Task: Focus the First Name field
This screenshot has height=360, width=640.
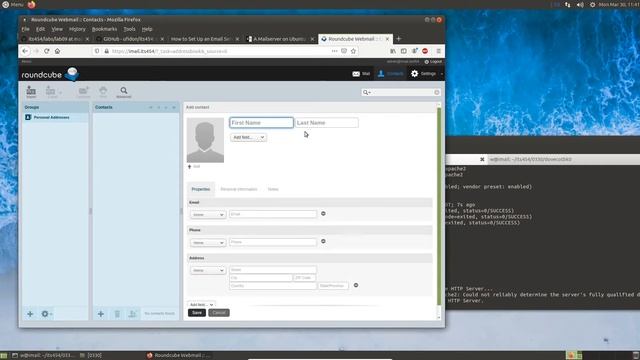Action: pyautogui.click(x=261, y=123)
